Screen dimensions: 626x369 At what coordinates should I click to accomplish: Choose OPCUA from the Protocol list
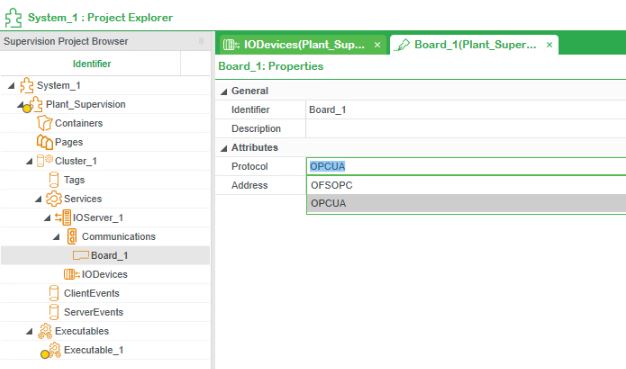(466, 203)
